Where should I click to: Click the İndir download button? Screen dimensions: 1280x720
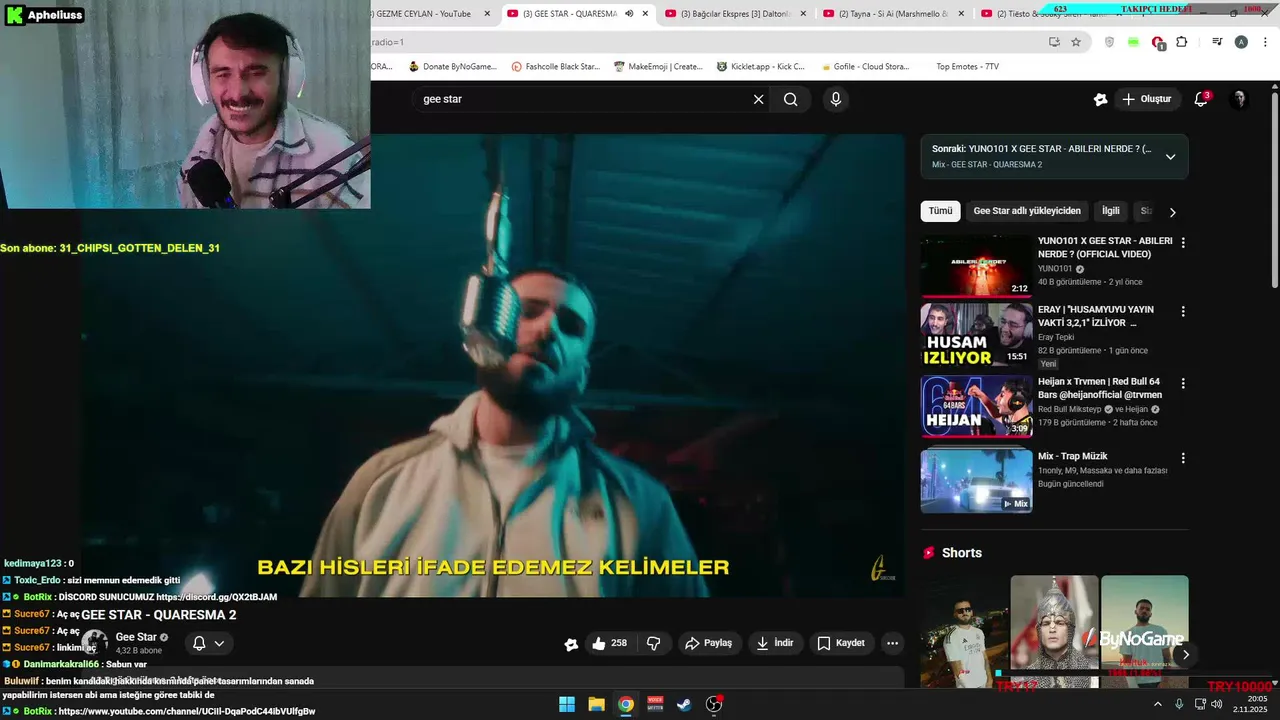pos(775,643)
